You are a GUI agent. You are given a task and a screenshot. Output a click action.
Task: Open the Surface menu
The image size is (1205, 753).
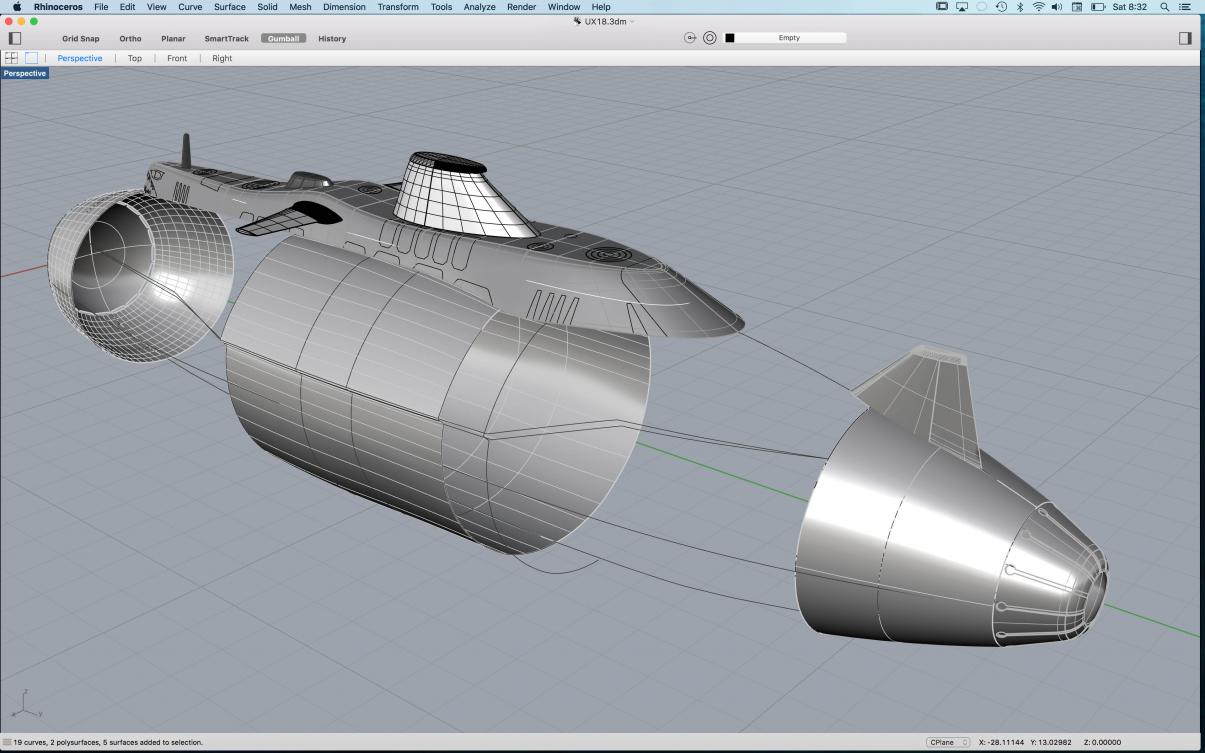(x=229, y=7)
